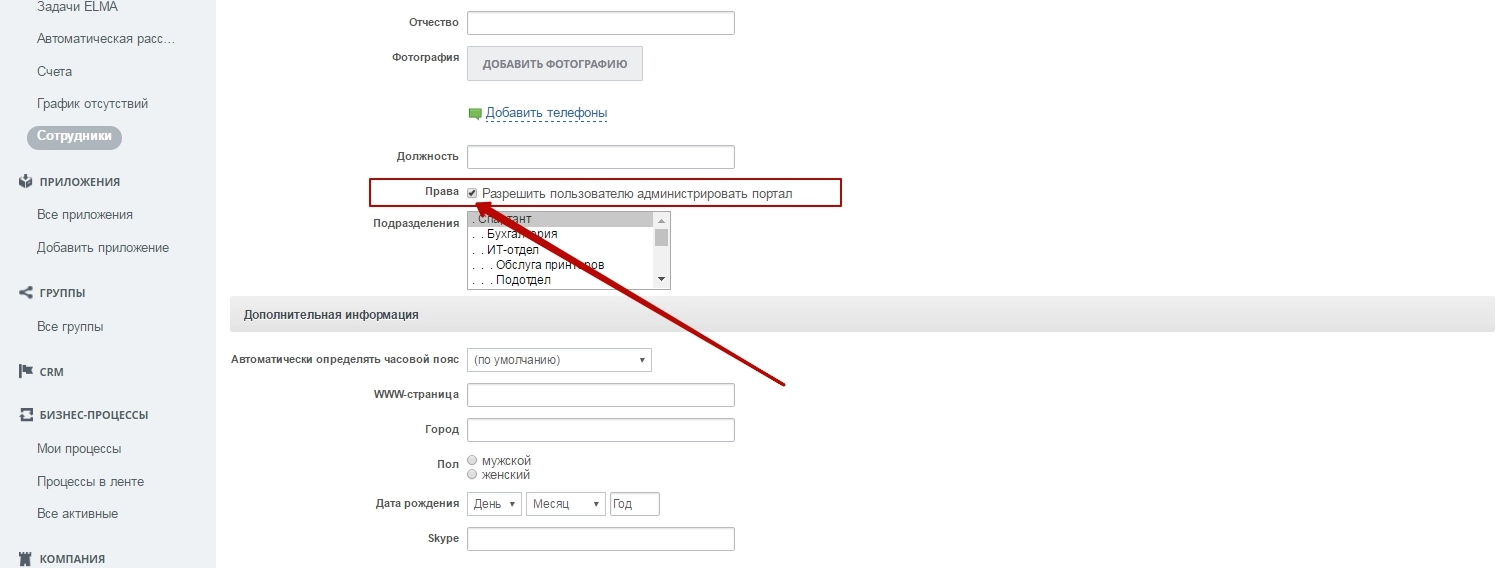Enable the portal administration rights checkbox

(473, 193)
